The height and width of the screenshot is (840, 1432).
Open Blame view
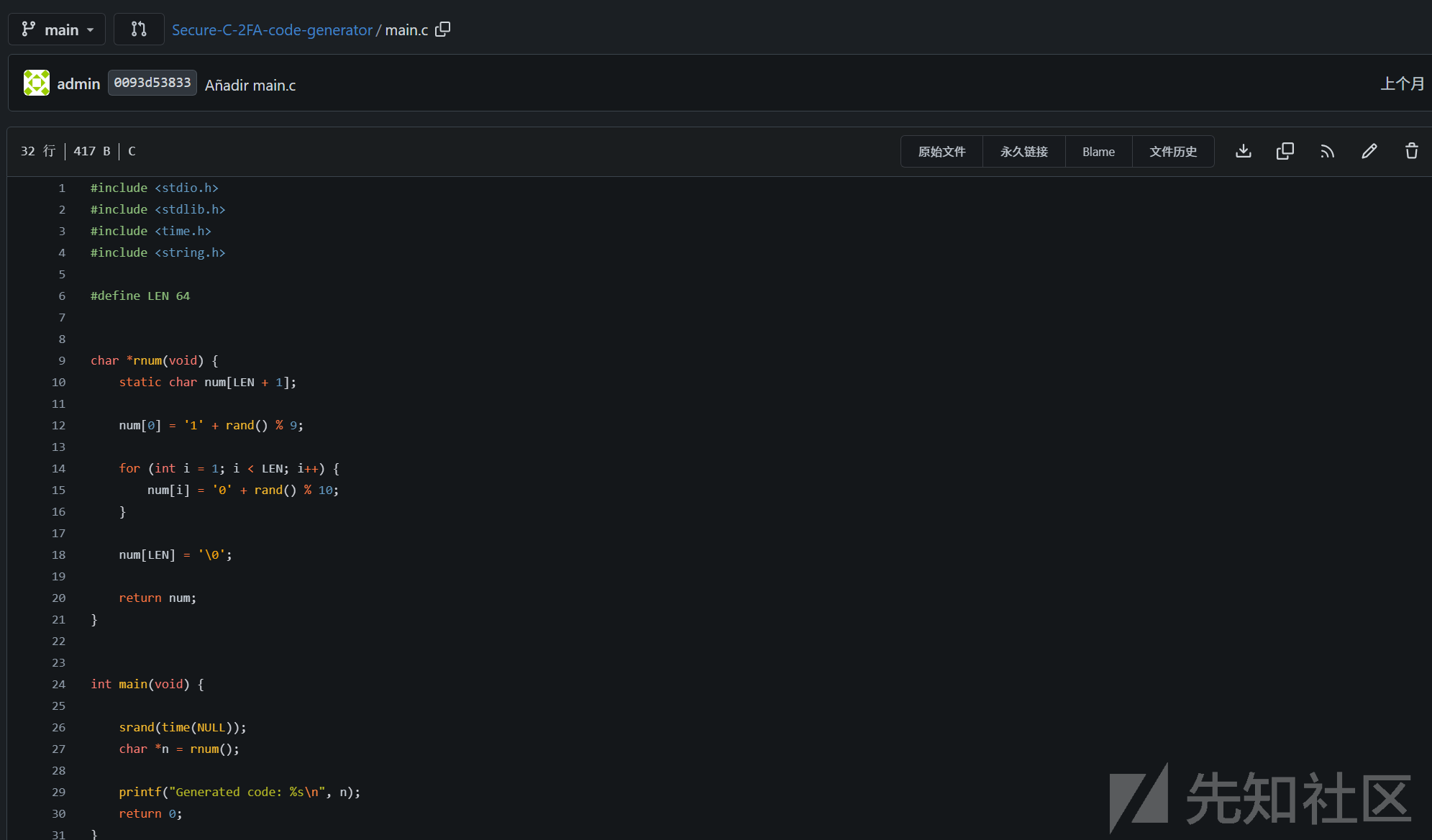(1098, 152)
